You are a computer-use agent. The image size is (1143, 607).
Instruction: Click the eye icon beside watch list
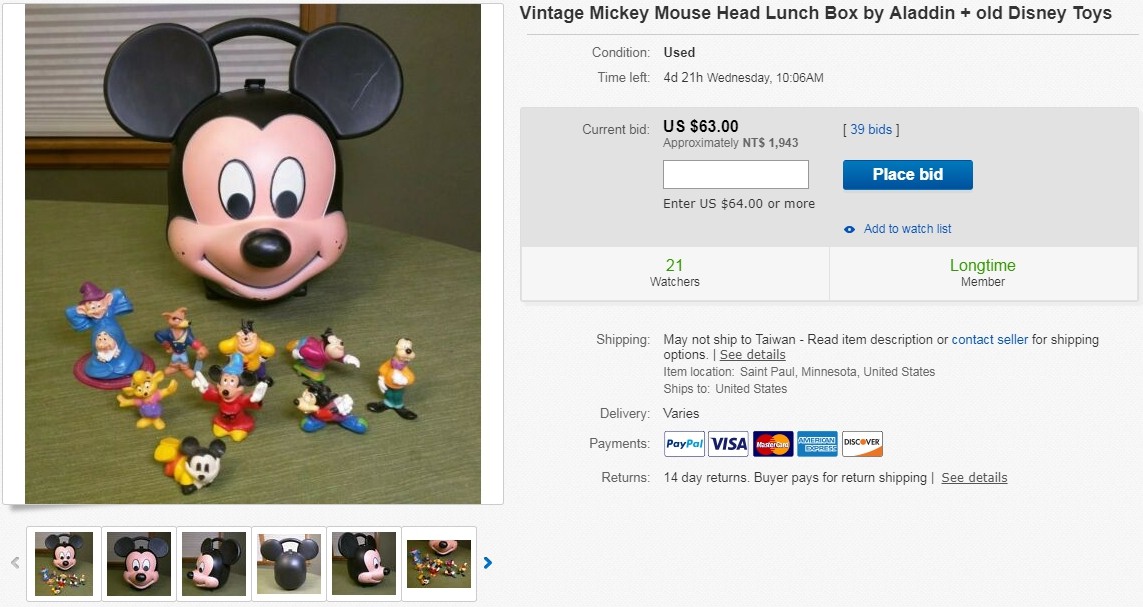click(850, 229)
